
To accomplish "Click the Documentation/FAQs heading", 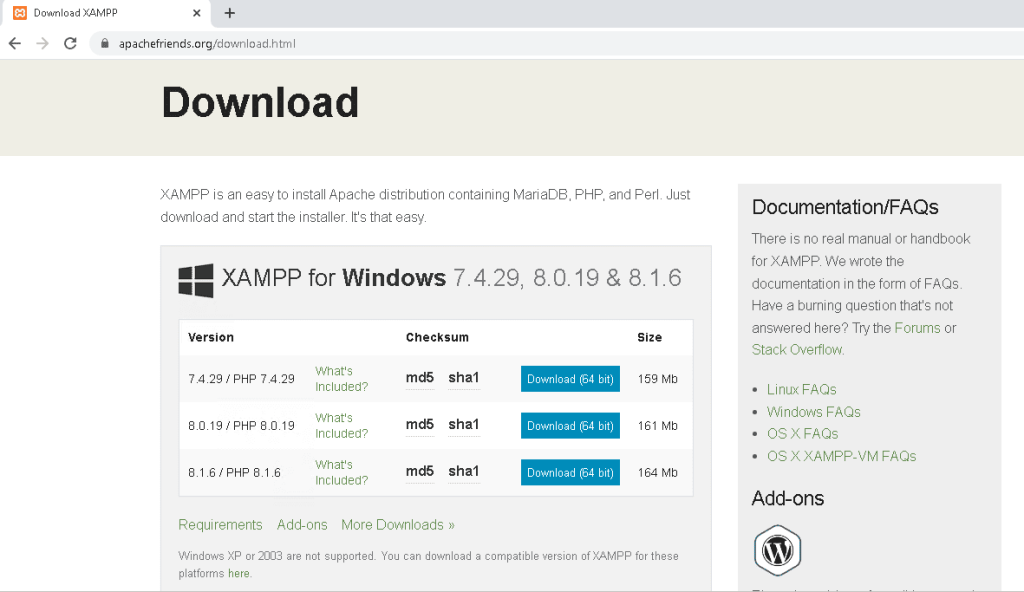I will 845,207.
